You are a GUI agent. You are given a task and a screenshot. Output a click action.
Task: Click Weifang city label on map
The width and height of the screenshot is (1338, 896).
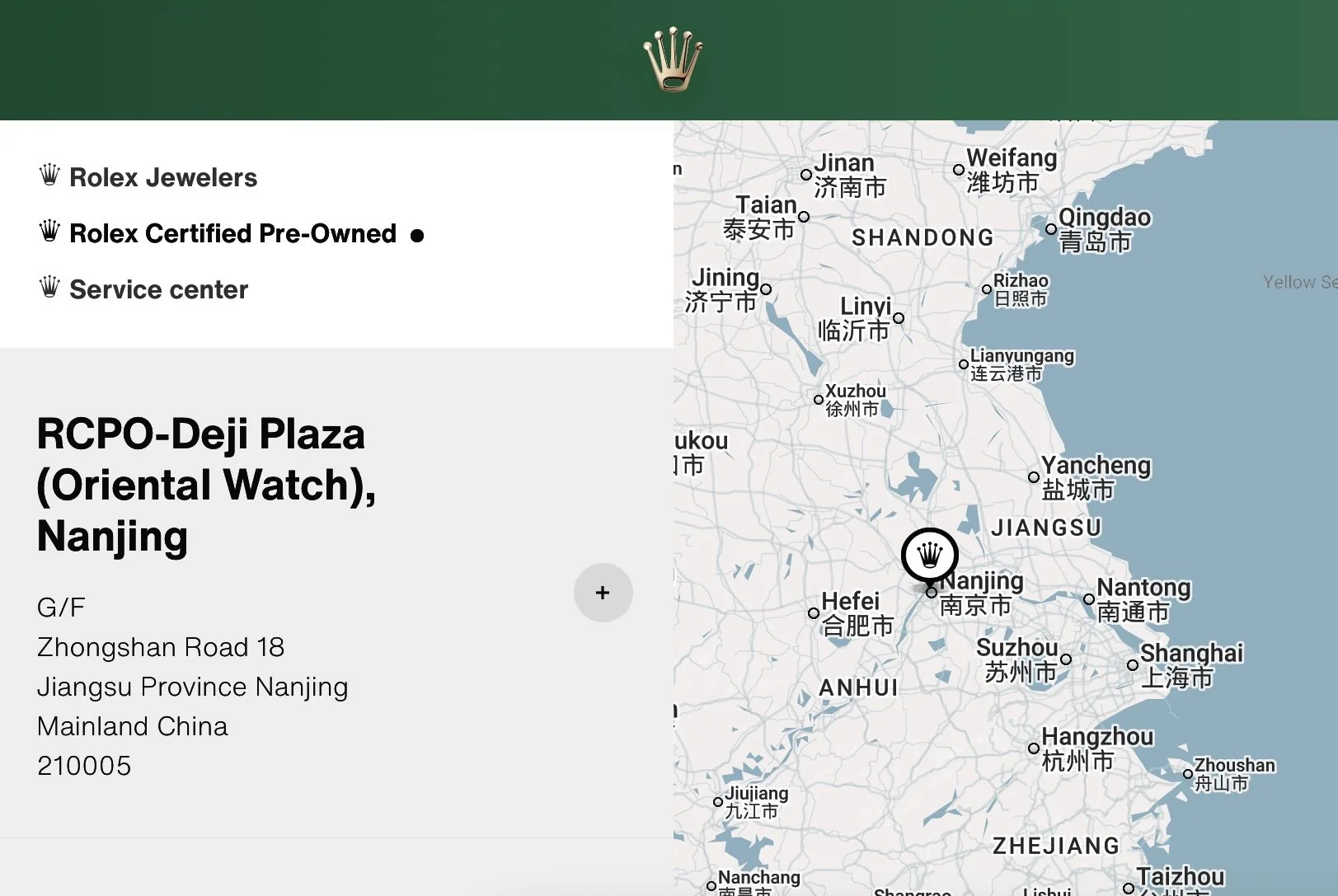1011,170
